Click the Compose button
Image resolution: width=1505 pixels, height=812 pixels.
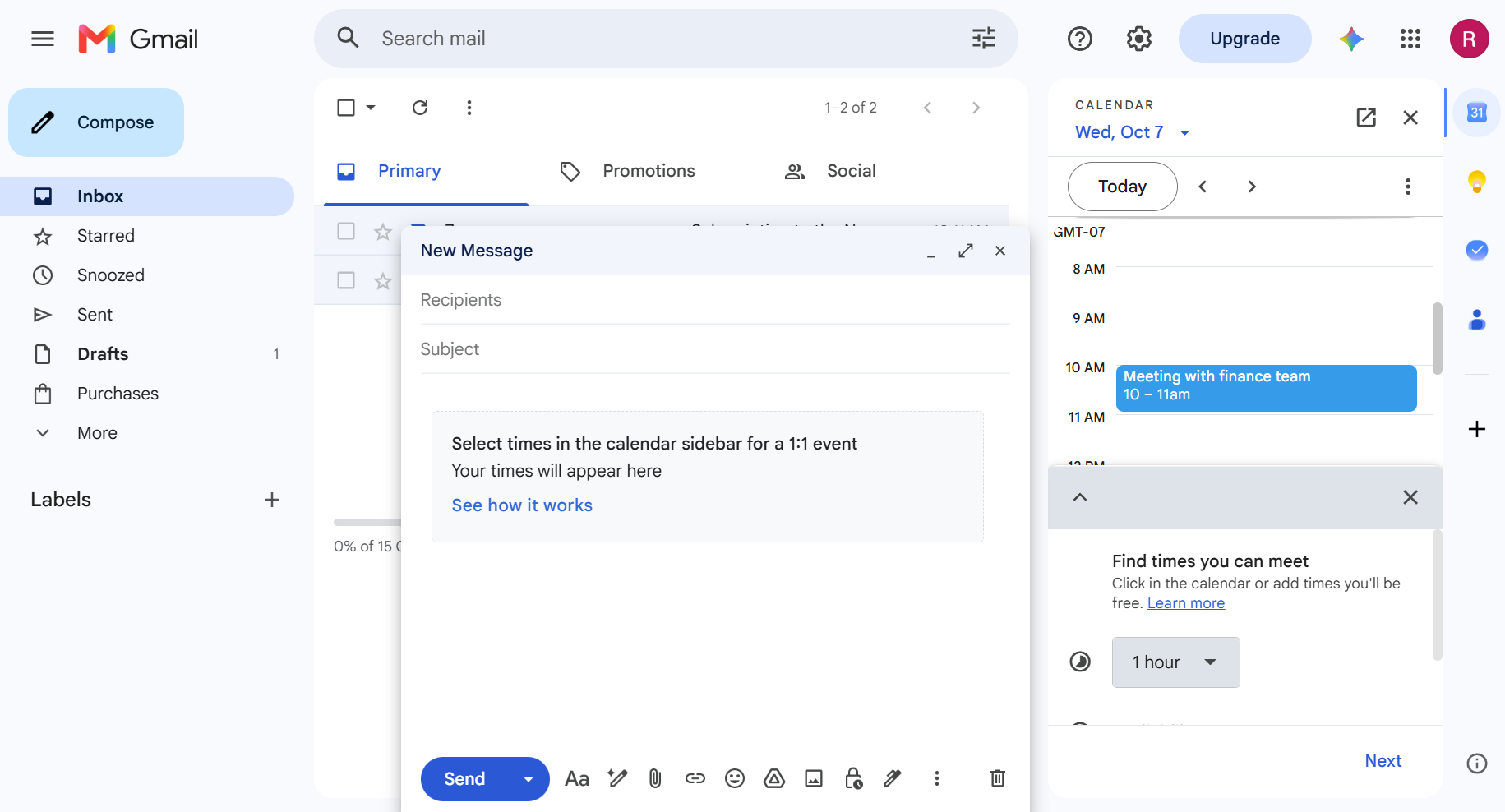click(96, 122)
